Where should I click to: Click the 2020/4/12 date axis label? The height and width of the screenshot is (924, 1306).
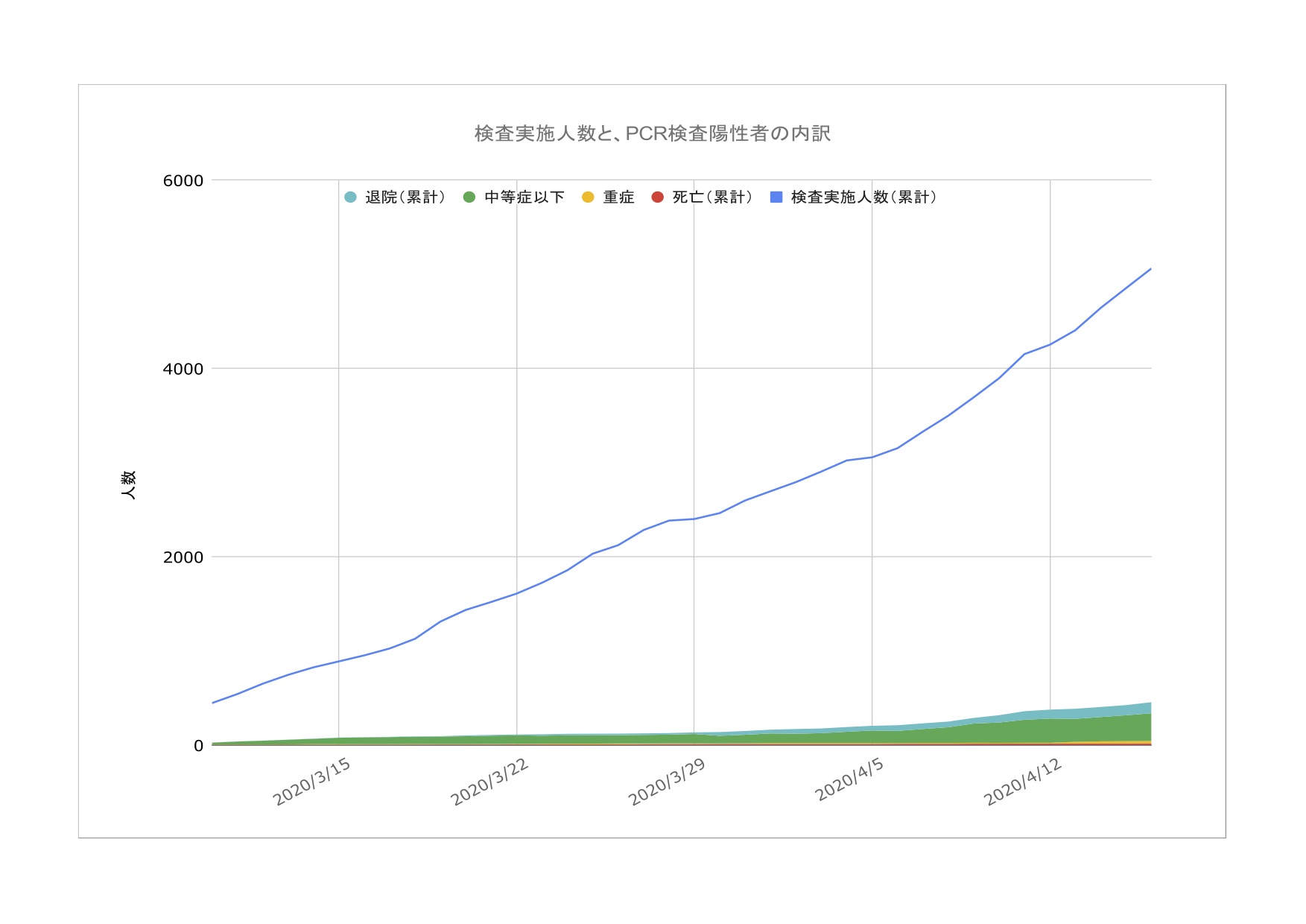click(1023, 782)
